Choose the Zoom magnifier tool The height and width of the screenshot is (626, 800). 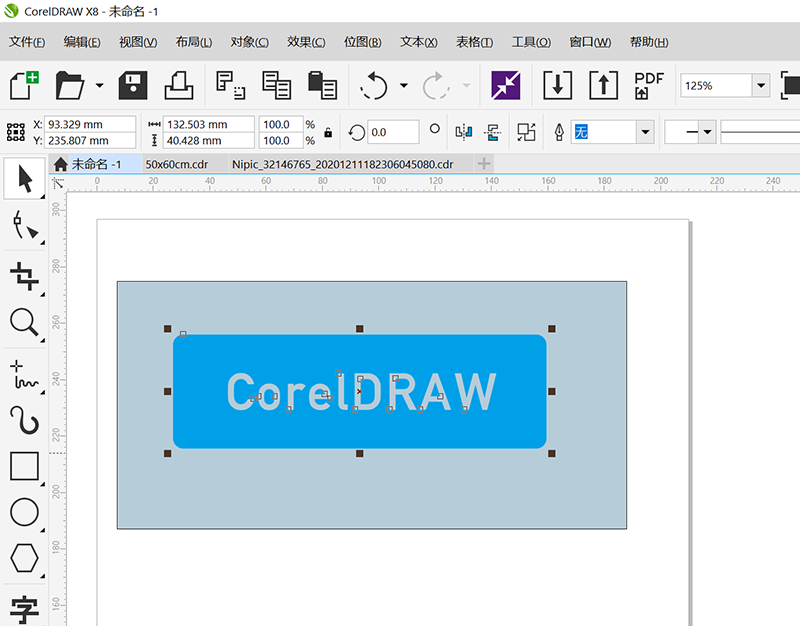click(24, 322)
